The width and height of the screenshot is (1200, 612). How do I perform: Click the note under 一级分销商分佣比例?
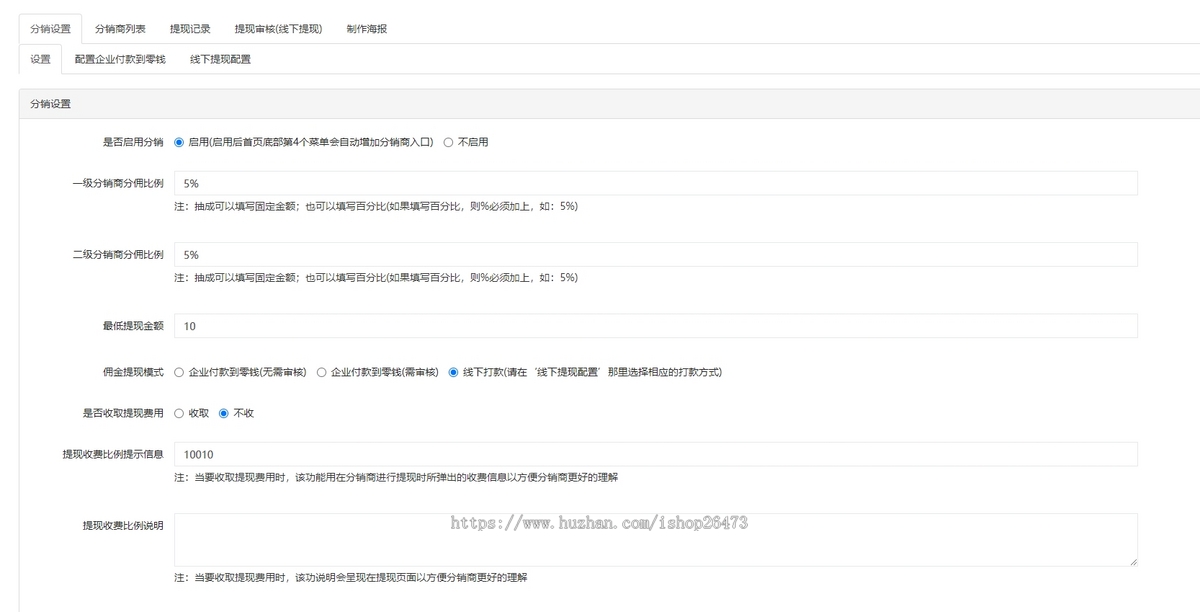coord(376,206)
